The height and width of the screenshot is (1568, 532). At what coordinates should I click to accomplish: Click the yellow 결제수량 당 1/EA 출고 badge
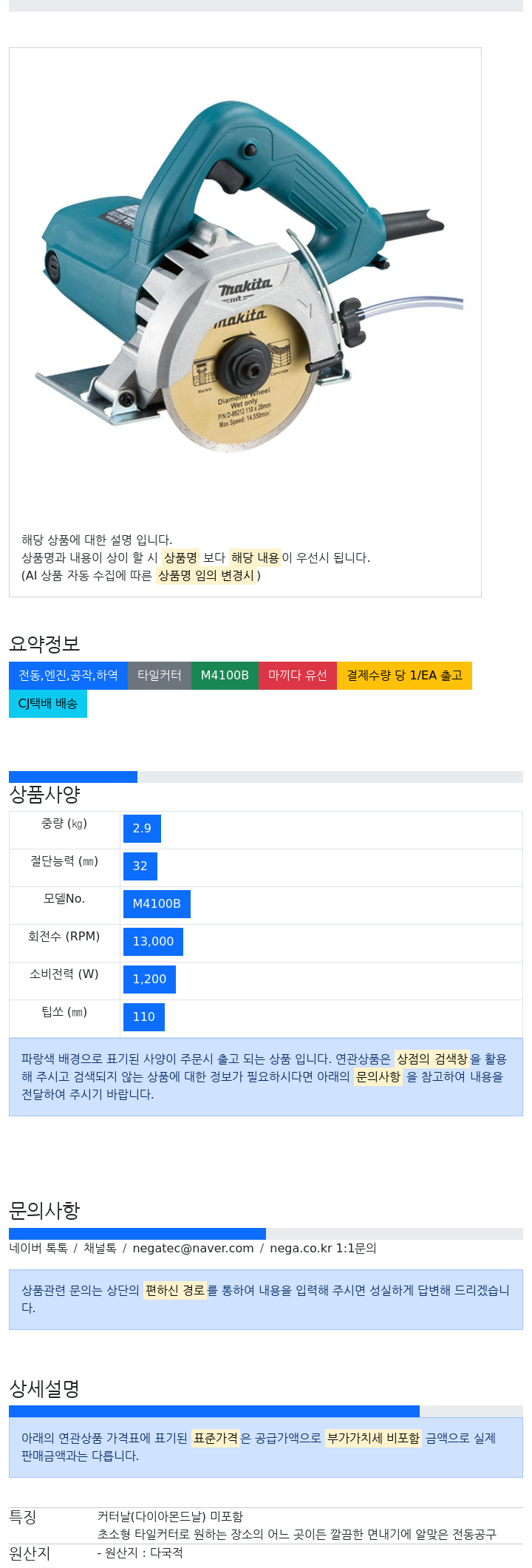click(404, 676)
